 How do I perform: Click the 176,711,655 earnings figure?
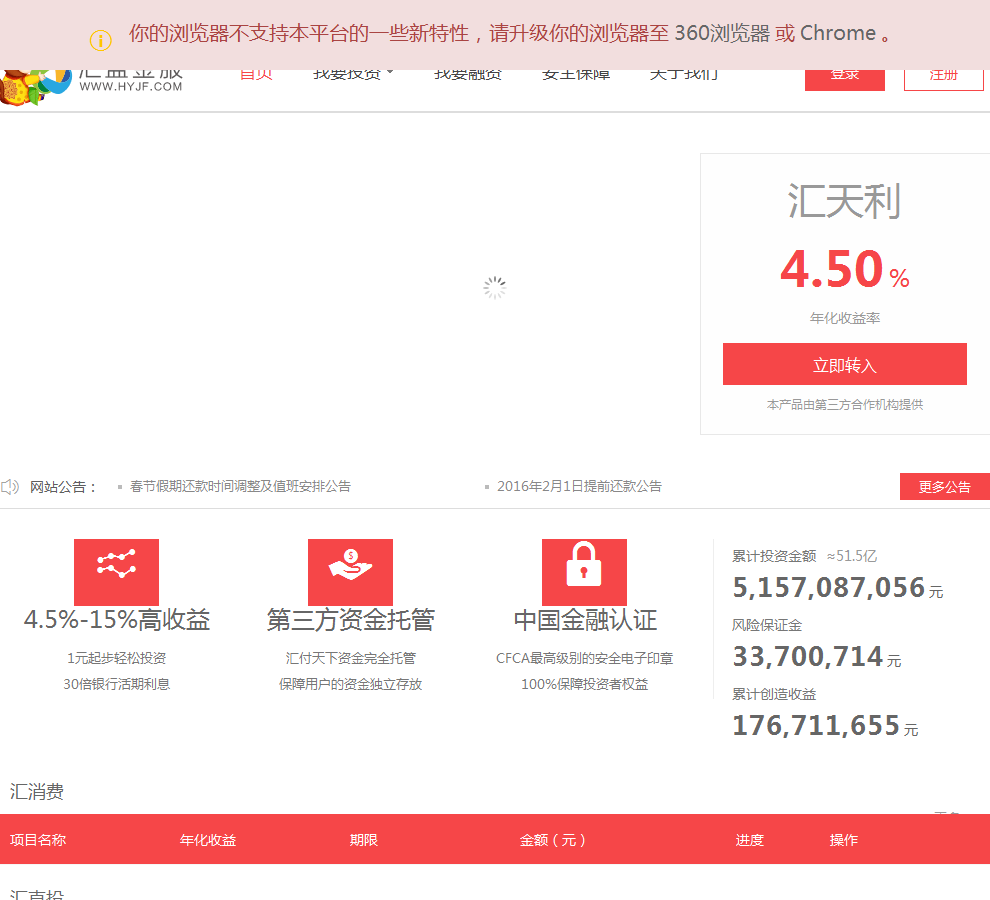tap(816, 725)
